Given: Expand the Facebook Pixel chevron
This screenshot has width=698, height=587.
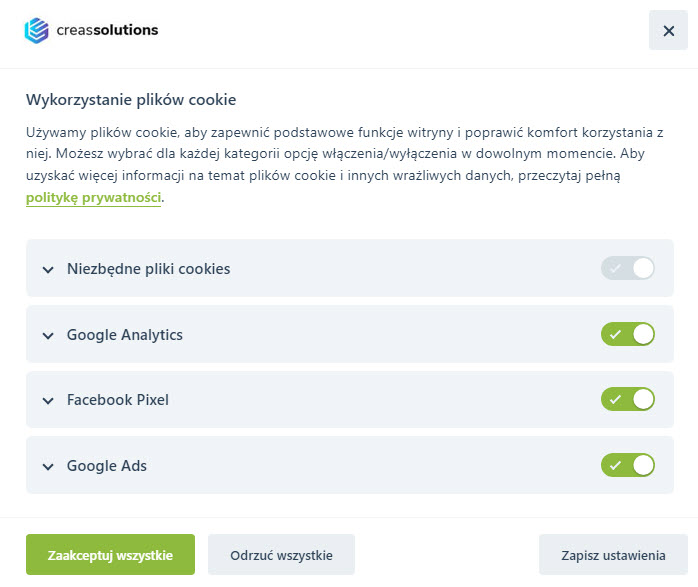Looking at the screenshot, I should [x=47, y=401].
